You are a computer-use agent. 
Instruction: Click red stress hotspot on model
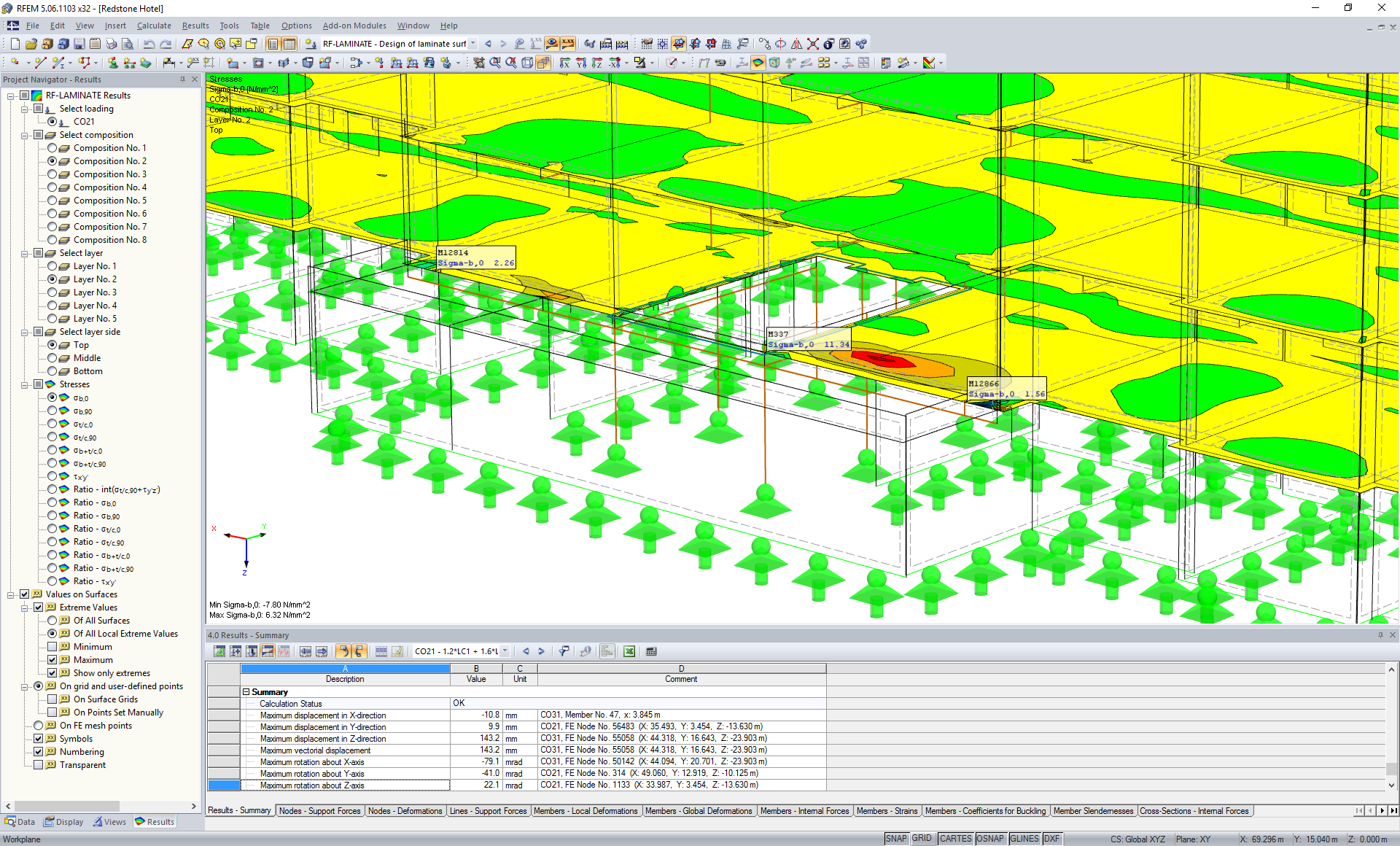[x=882, y=359]
